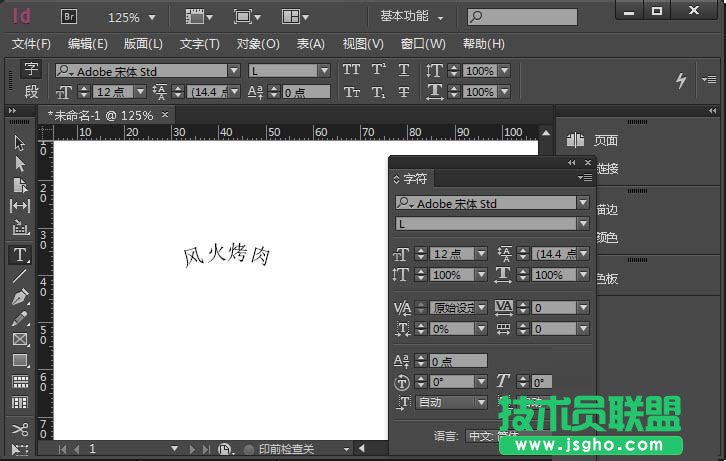Open the arrange documents dropdown
726x461 pixels.
[295, 18]
